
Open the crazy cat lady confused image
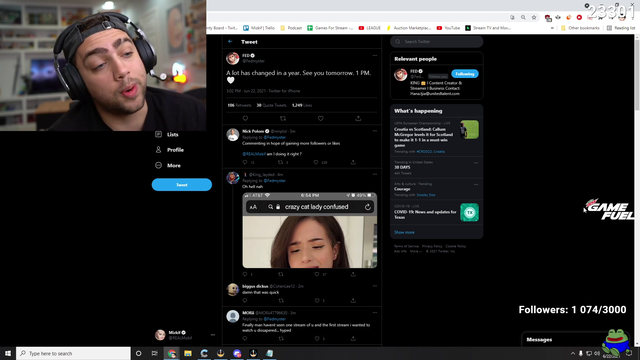click(x=310, y=230)
